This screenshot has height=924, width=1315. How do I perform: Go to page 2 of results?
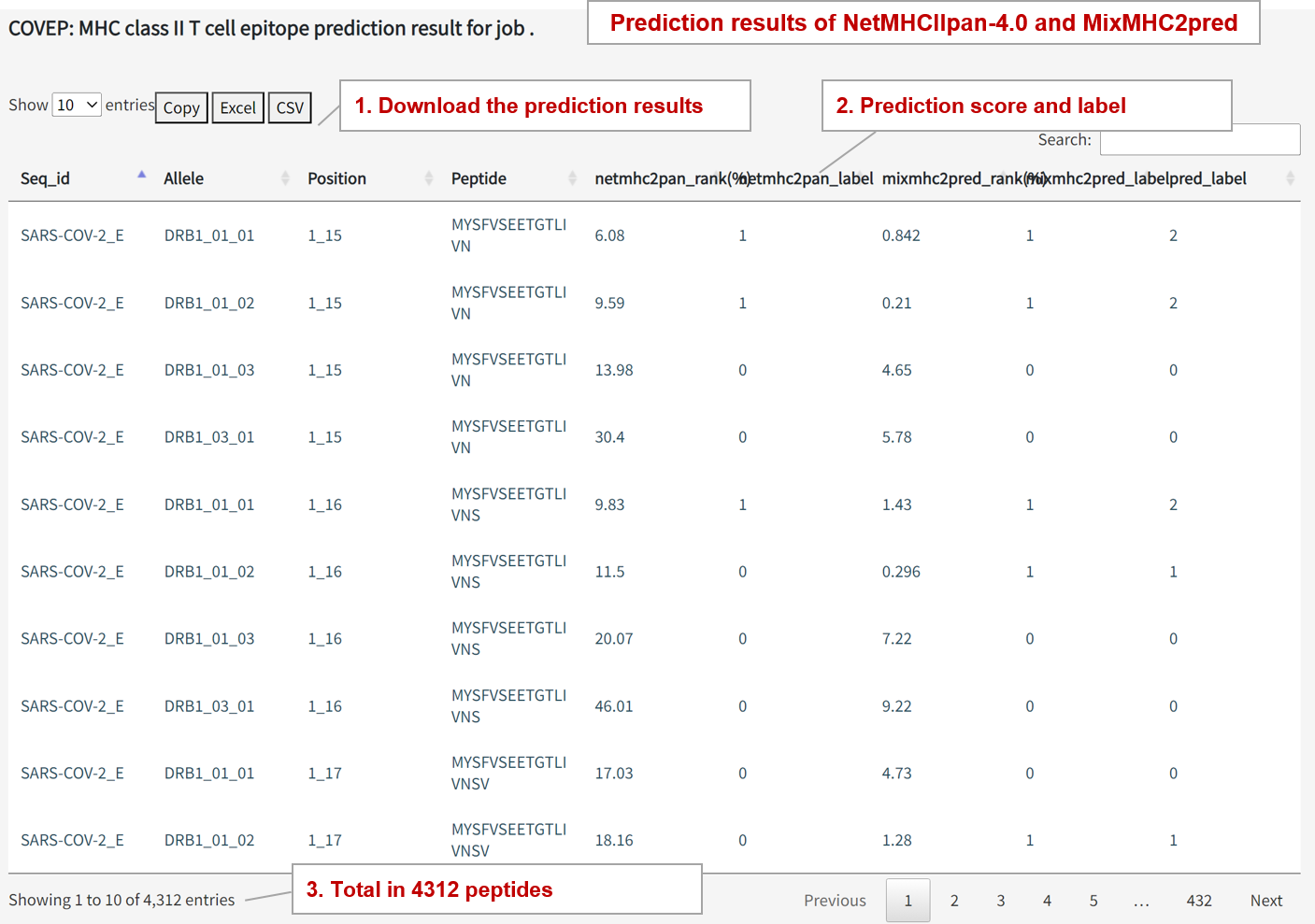954,901
